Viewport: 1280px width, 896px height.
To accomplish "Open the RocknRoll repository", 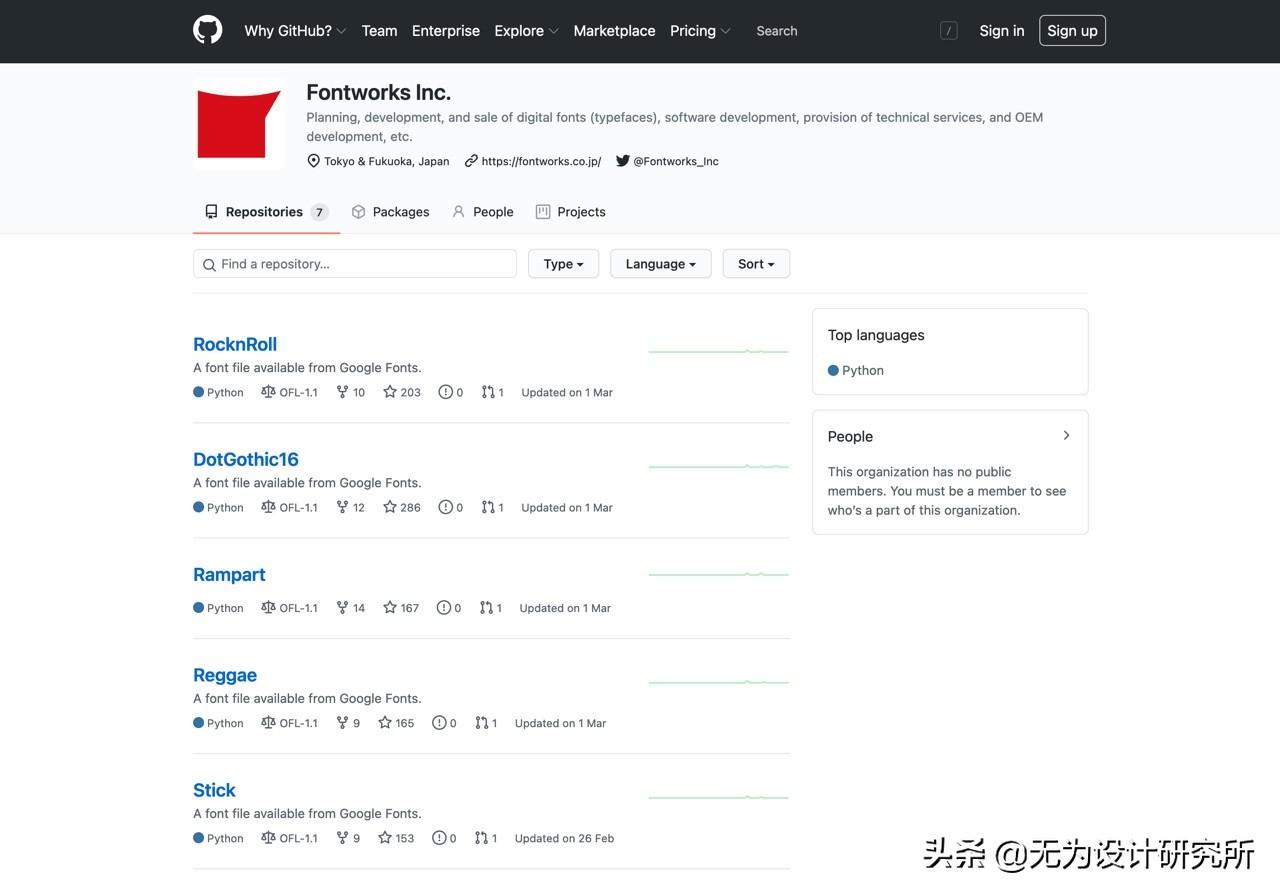I will 235,344.
